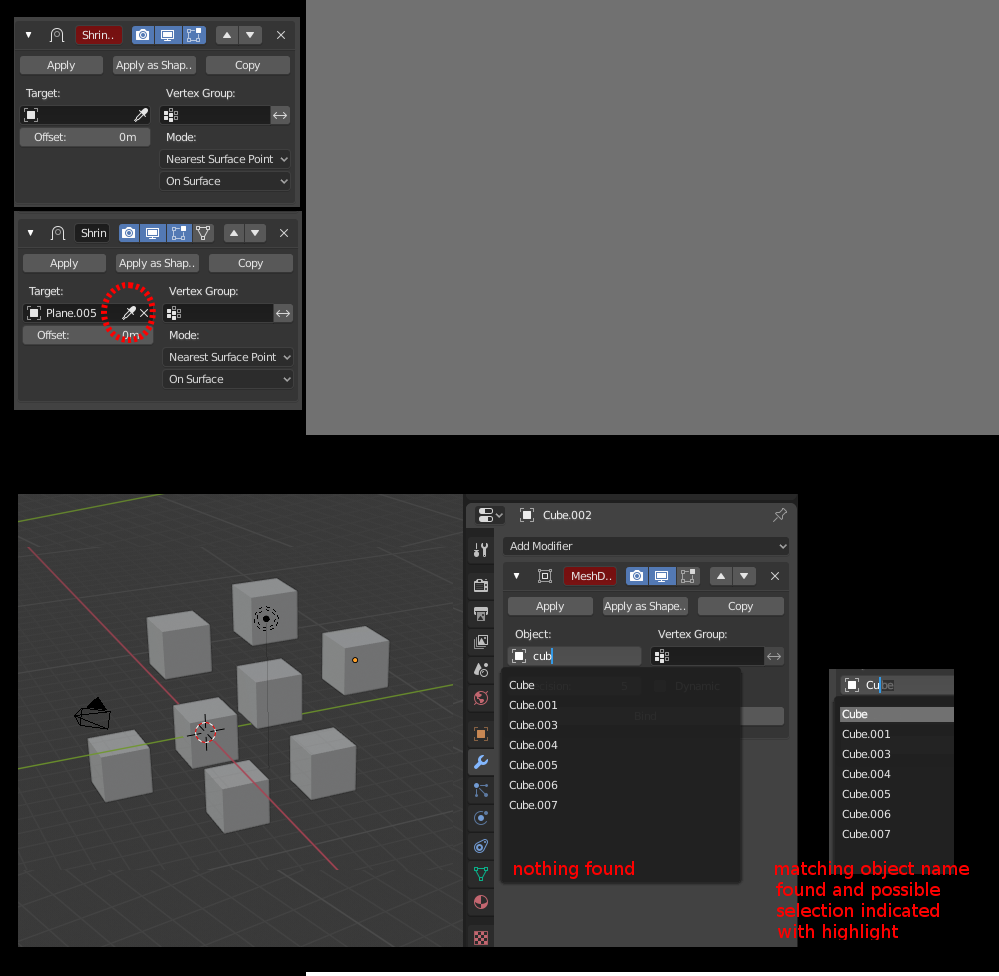Viewport: 999px width, 976px height.
Task: Open the Output properties printer icon
Action: tap(481, 614)
